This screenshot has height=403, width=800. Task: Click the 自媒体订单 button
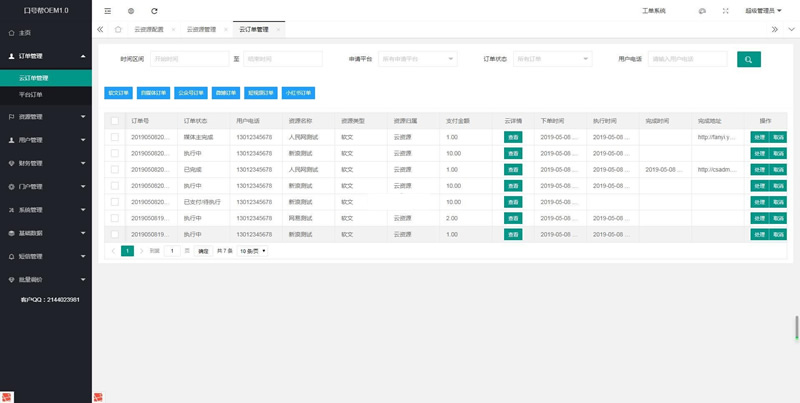tap(154, 93)
